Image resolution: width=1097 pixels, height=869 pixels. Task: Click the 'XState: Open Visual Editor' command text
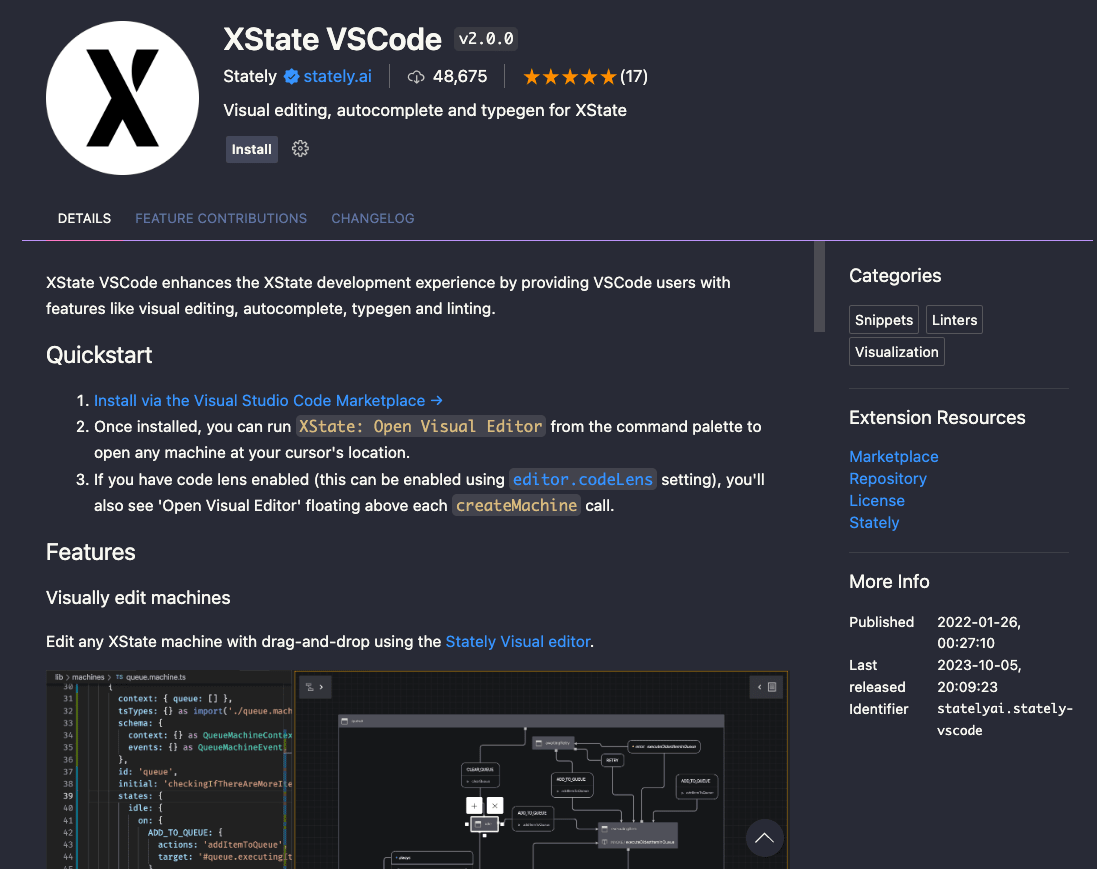tap(420, 426)
